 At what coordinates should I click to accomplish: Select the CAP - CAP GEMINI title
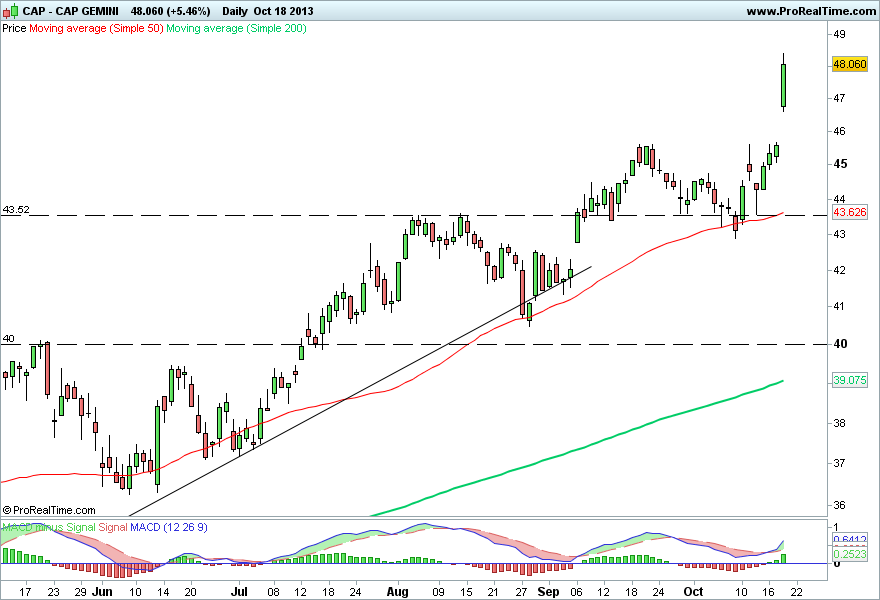pos(70,11)
